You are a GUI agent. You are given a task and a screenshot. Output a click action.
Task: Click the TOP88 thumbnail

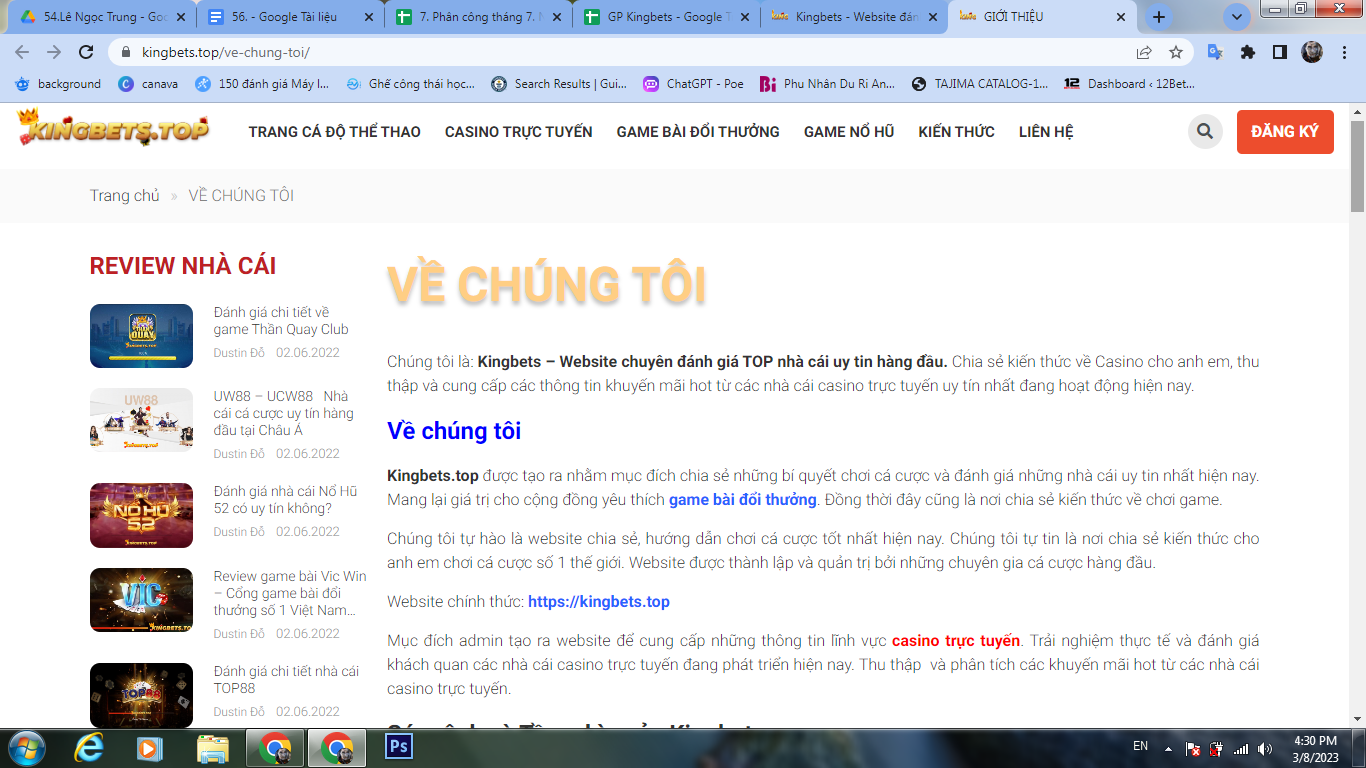click(x=141, y=695)
